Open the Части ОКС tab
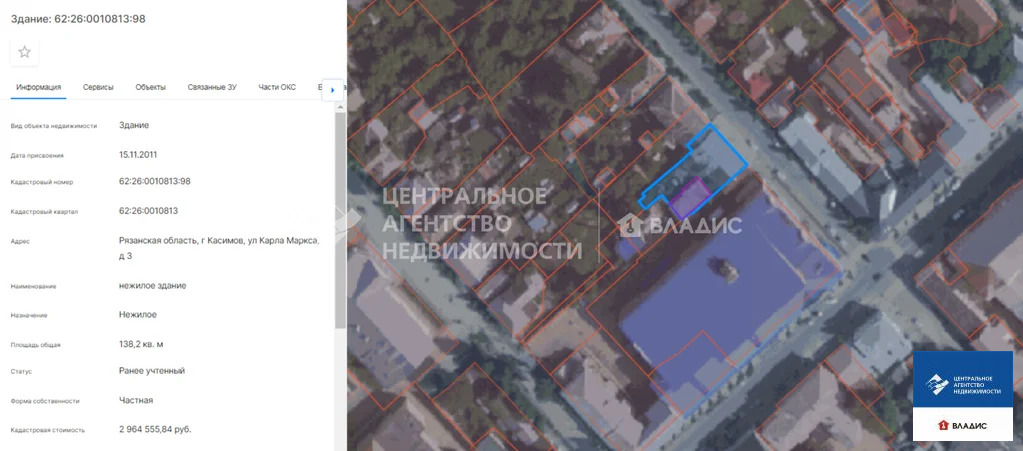This screenshot has height=451, width=1023. (x=277, y=87)
